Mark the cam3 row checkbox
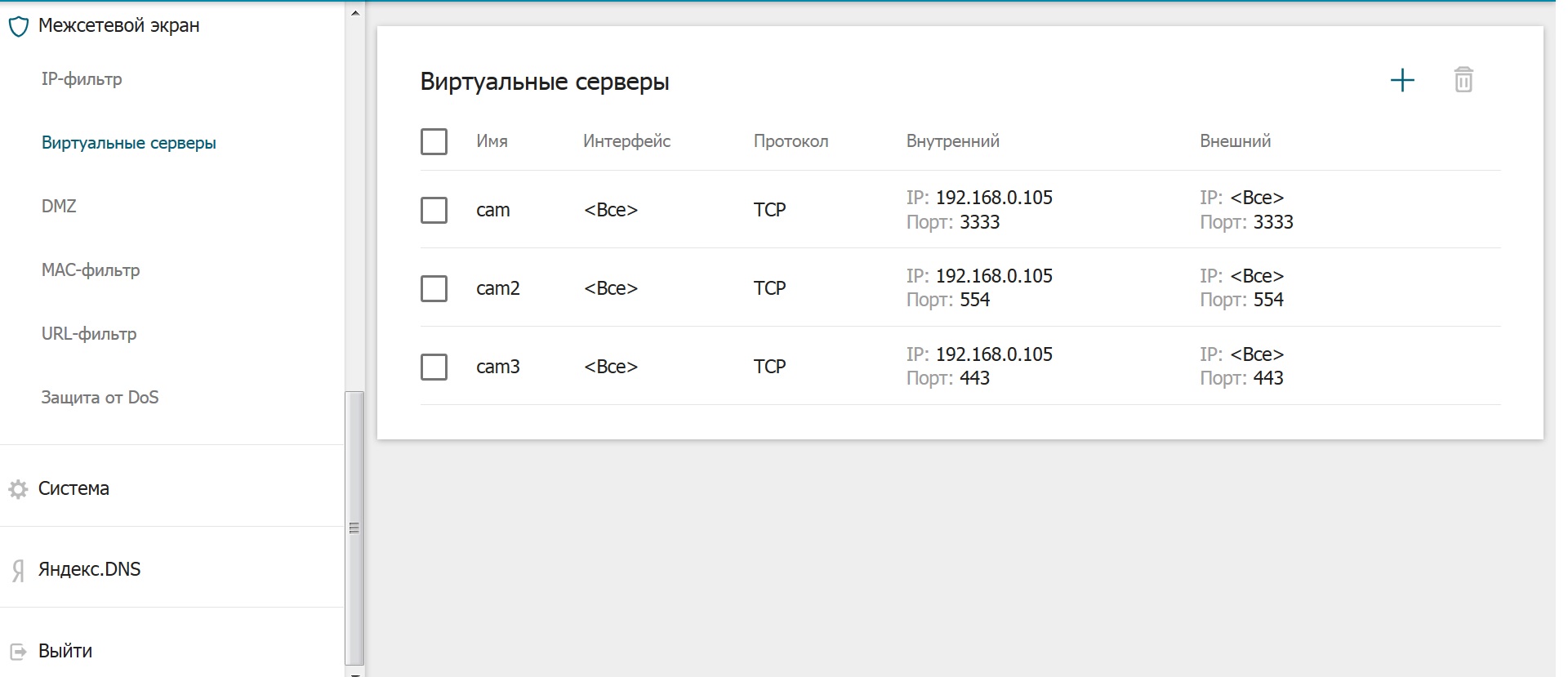Image resolution: width=1568 pixels, height=677 pixels. click(x=434, y=367)
